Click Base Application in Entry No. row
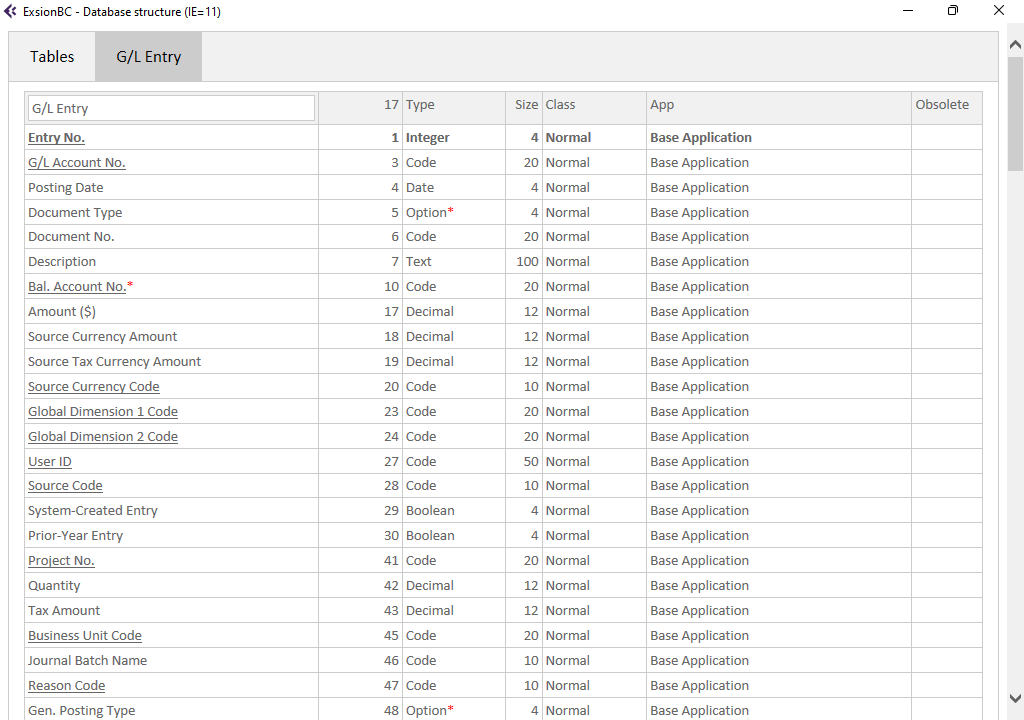Viewport: 1024px width, 720px height. [701, 138]
